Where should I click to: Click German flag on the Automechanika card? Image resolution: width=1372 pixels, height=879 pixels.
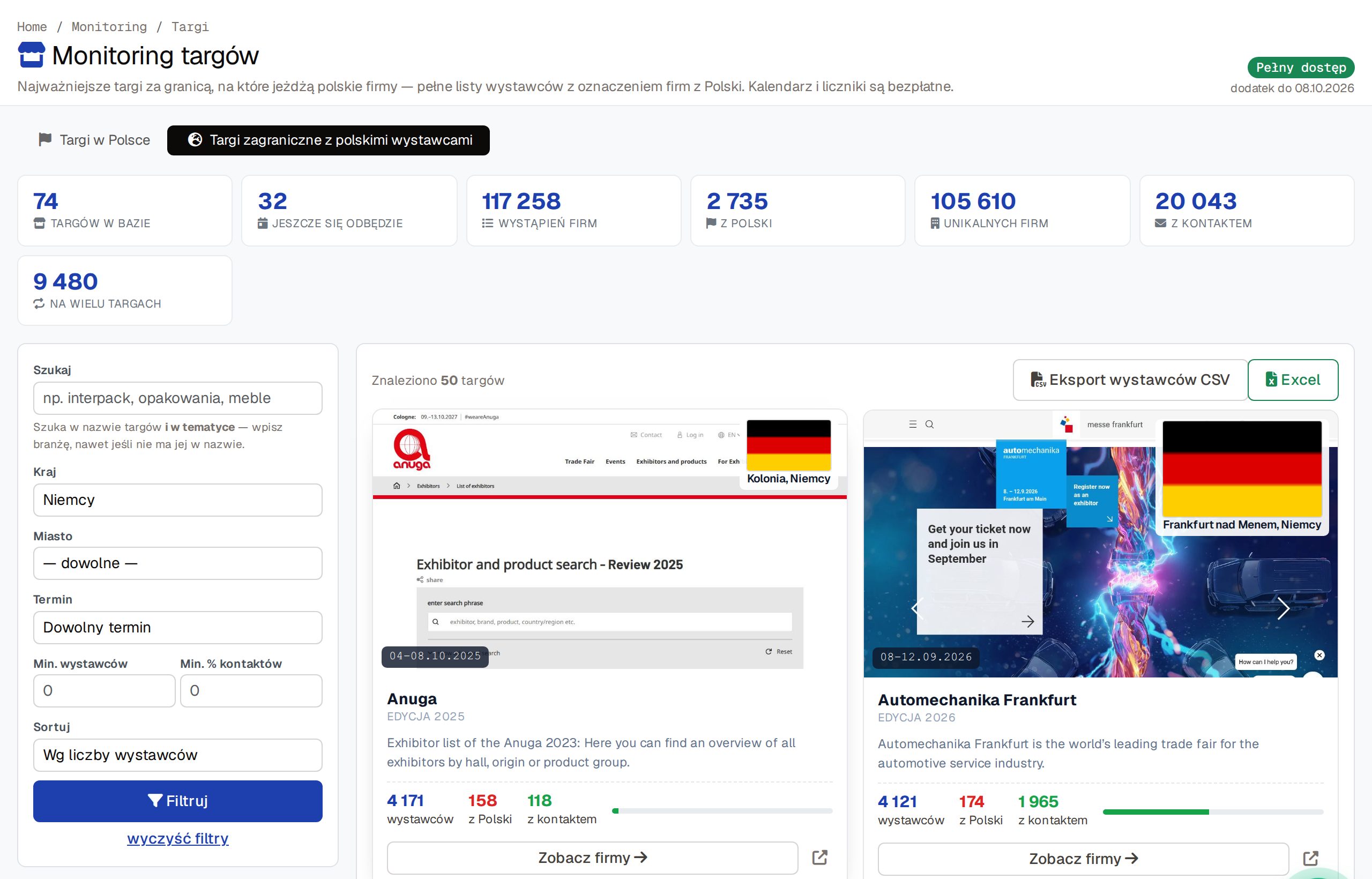[1242, 468]
